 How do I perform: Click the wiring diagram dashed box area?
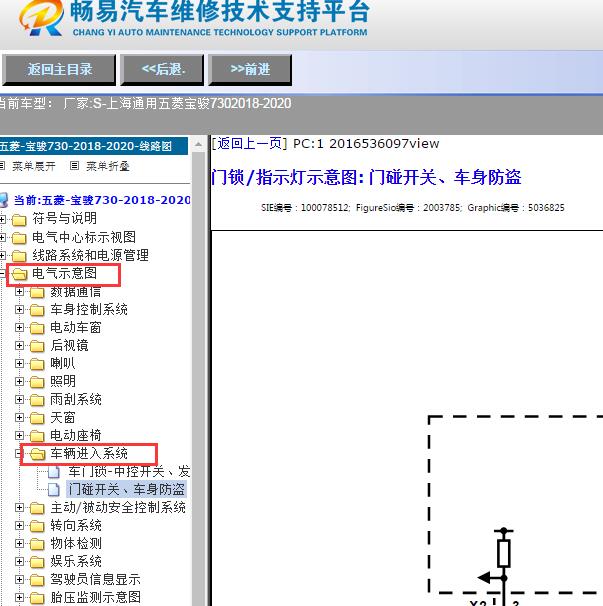pyautogui.click(x=516, y=504)
